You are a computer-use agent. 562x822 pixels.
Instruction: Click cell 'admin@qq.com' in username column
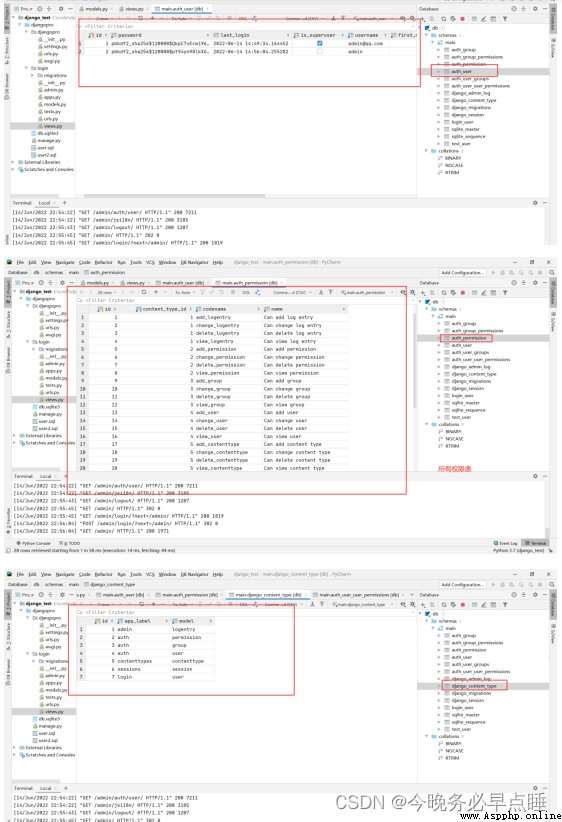tap(365, 44)
